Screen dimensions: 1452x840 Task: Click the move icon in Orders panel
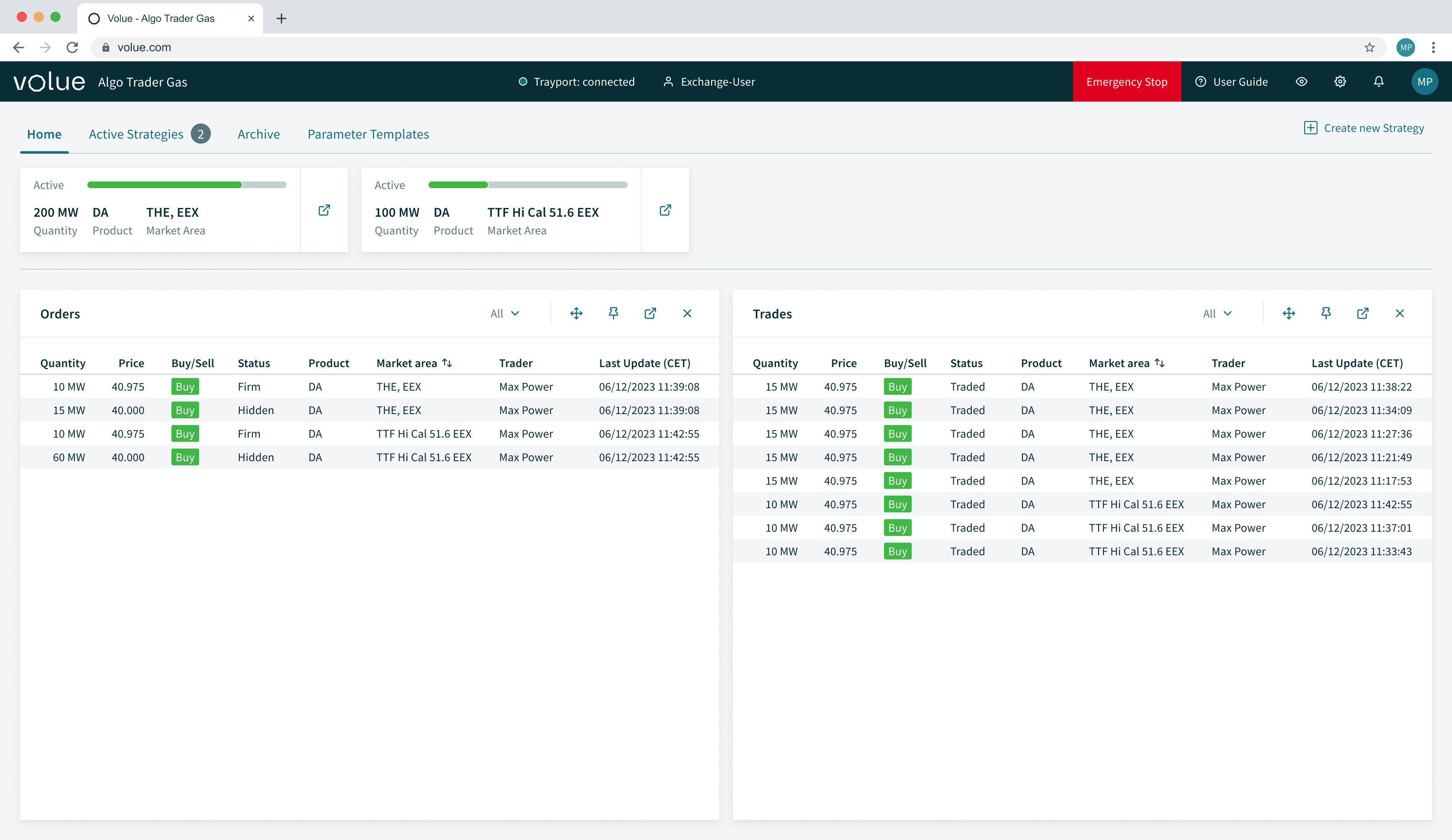[x=576, y=313]
